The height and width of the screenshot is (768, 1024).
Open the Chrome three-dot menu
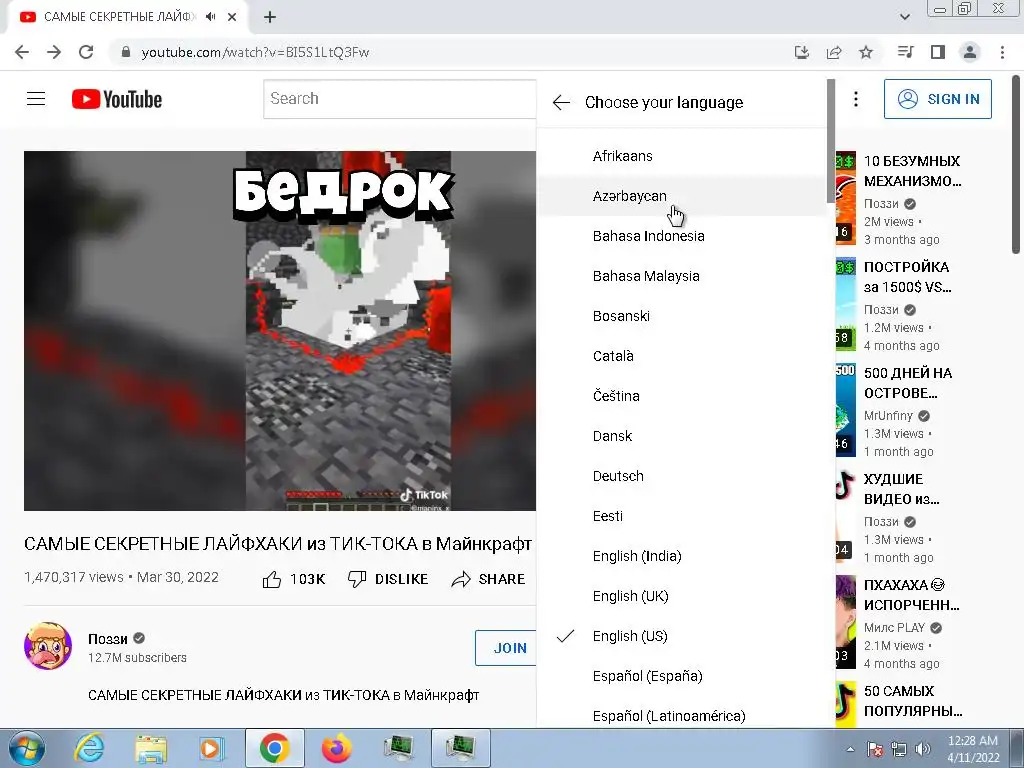(1002, 52)
